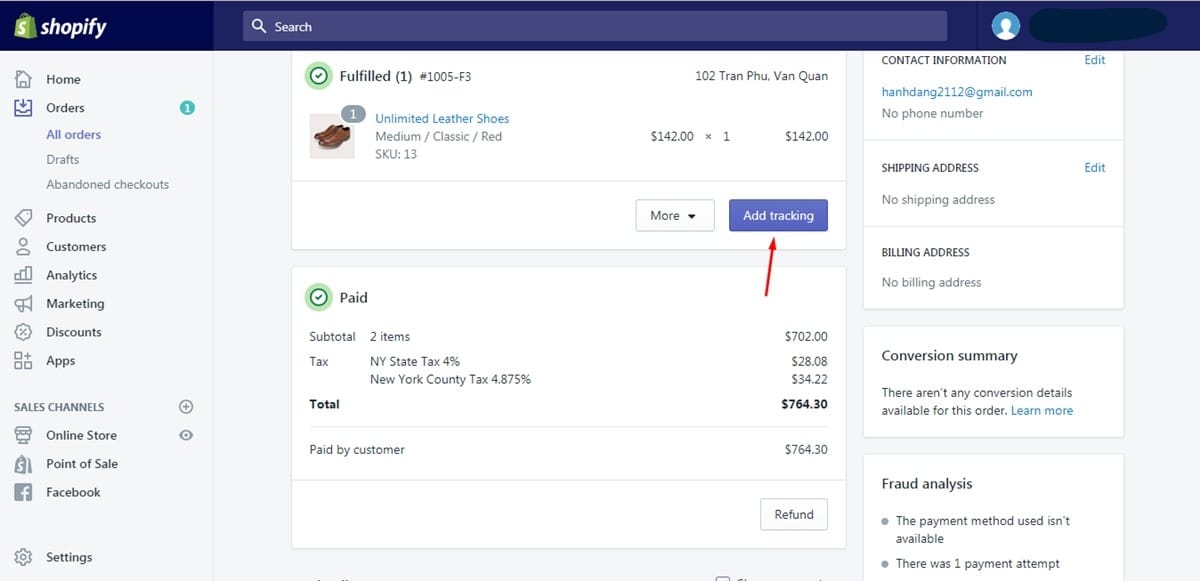Image resolution: width=1200 pixels, height=581 pixels.
Task: Edit the shipping address
Action: [x=1094, y=167]
